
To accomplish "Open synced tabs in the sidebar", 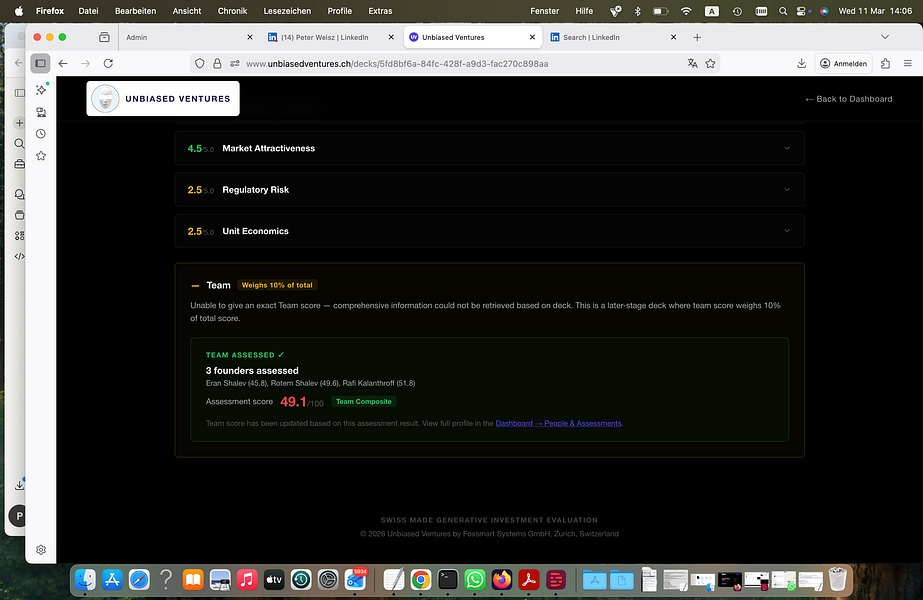I will (x=41, y=112).
